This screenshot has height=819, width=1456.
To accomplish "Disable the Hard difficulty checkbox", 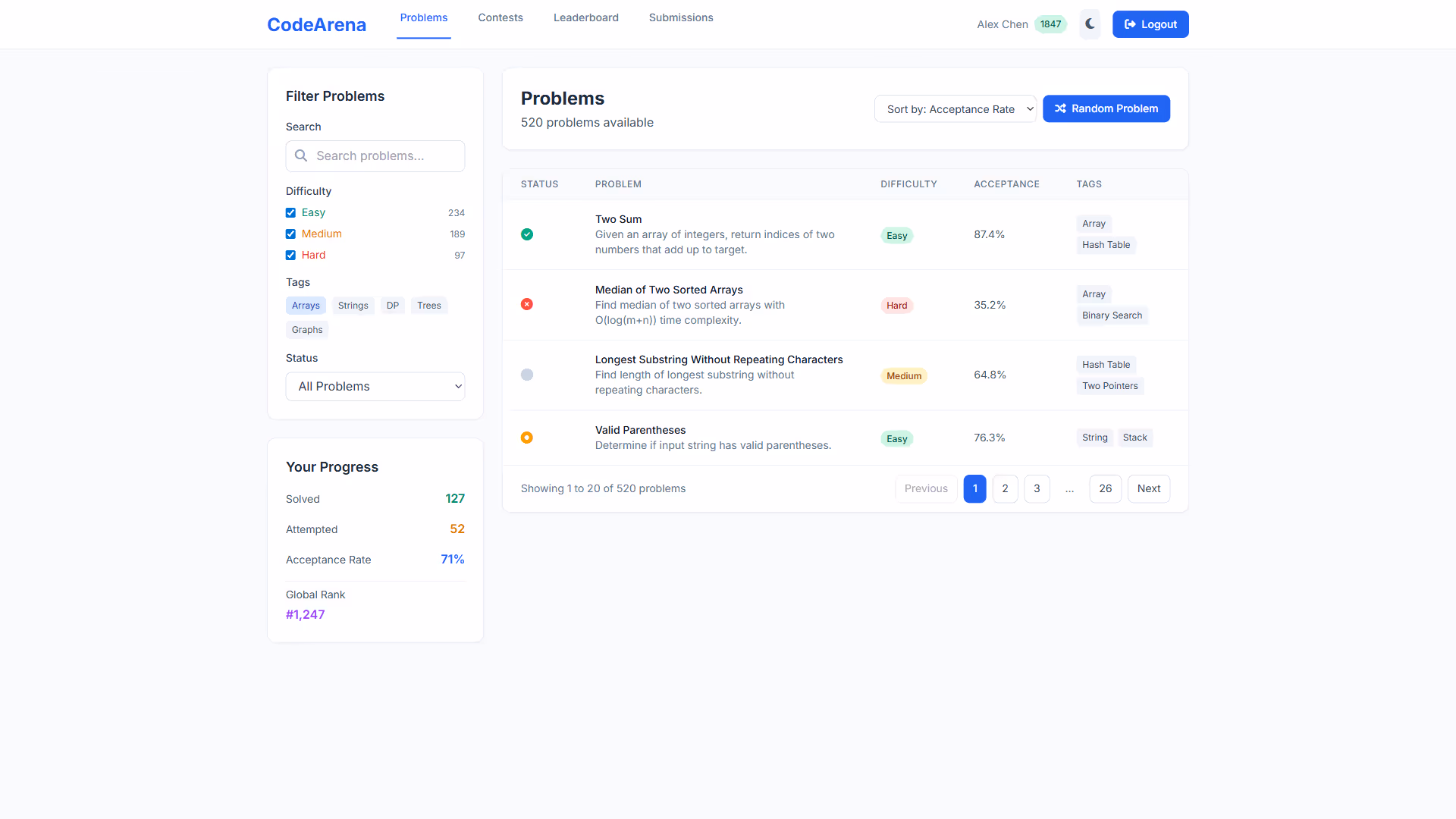I will [290, 255].
